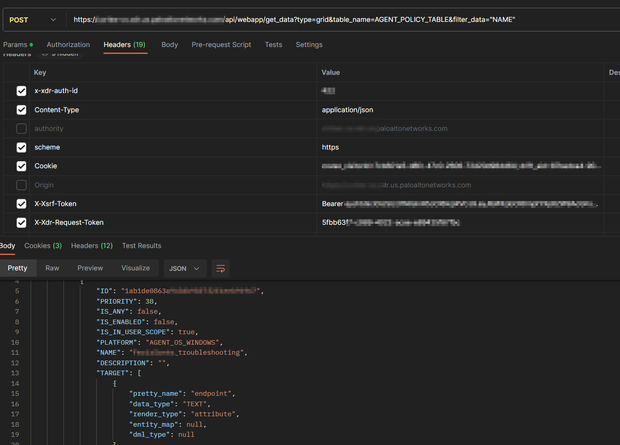Switch to the request Body tab
620x445 pixels.
pyautogui.click(x=170, y=45)
